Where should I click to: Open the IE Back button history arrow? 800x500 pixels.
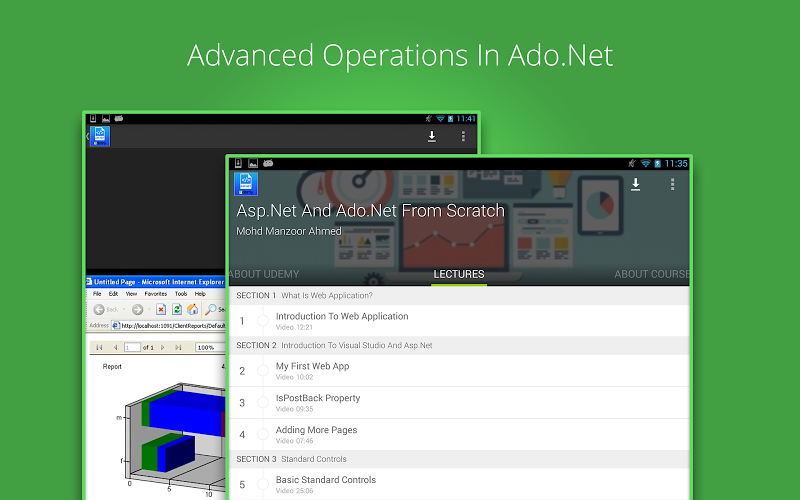pos(123,309)
